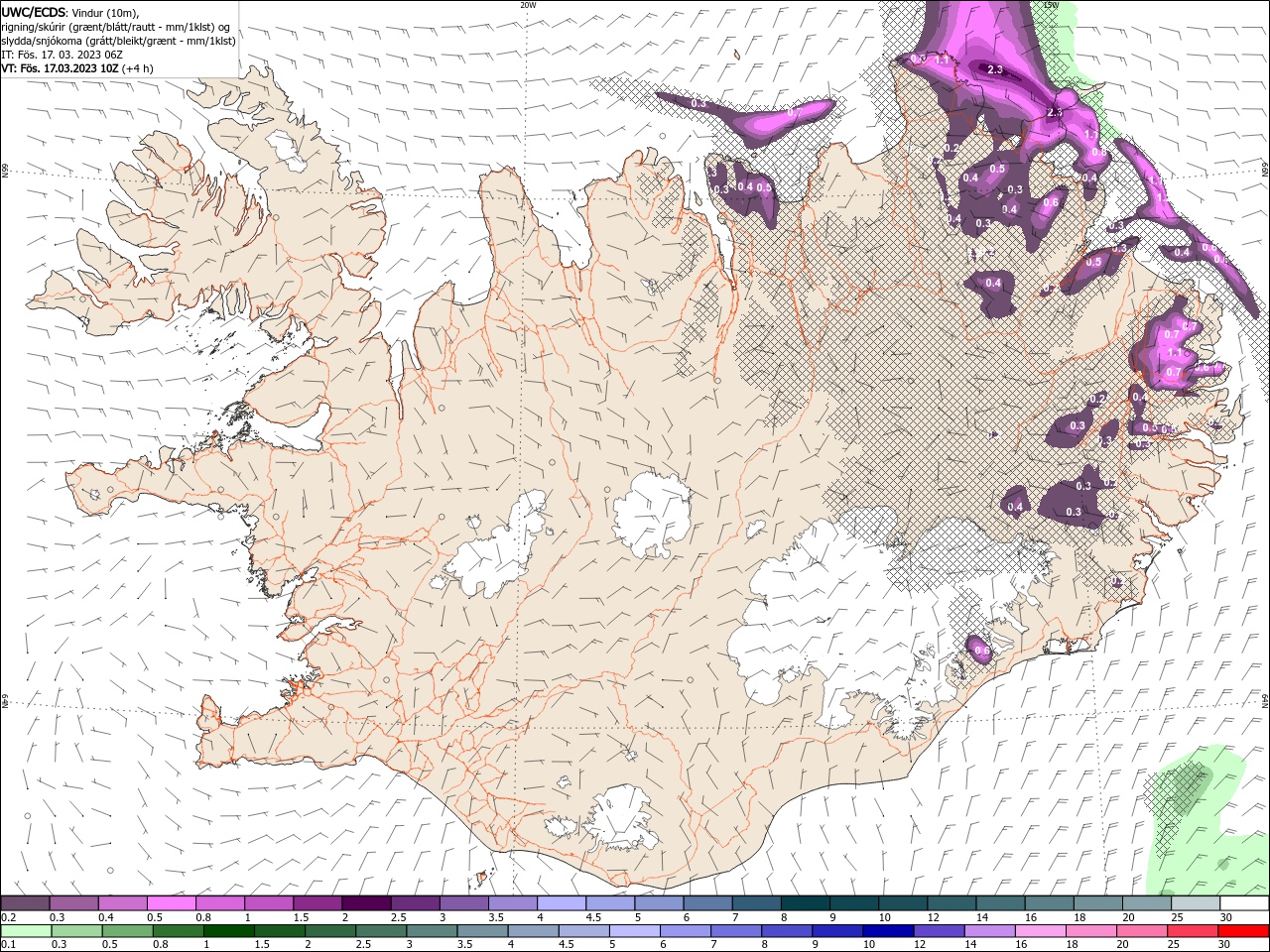This screenshot has height=952, width=1270.
Task: Click the rain legend swatch 10–12 deep blue
Action: (x=888, y=931)
